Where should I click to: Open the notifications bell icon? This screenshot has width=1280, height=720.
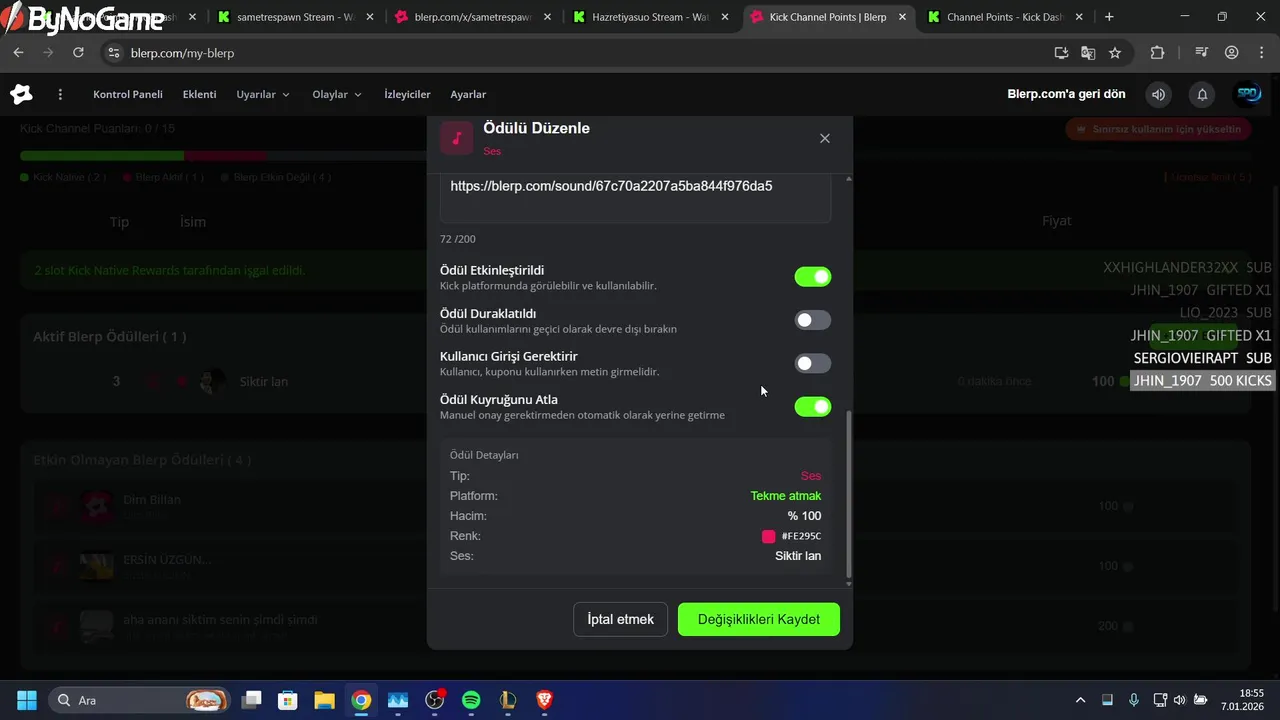tap(1202, 94)
